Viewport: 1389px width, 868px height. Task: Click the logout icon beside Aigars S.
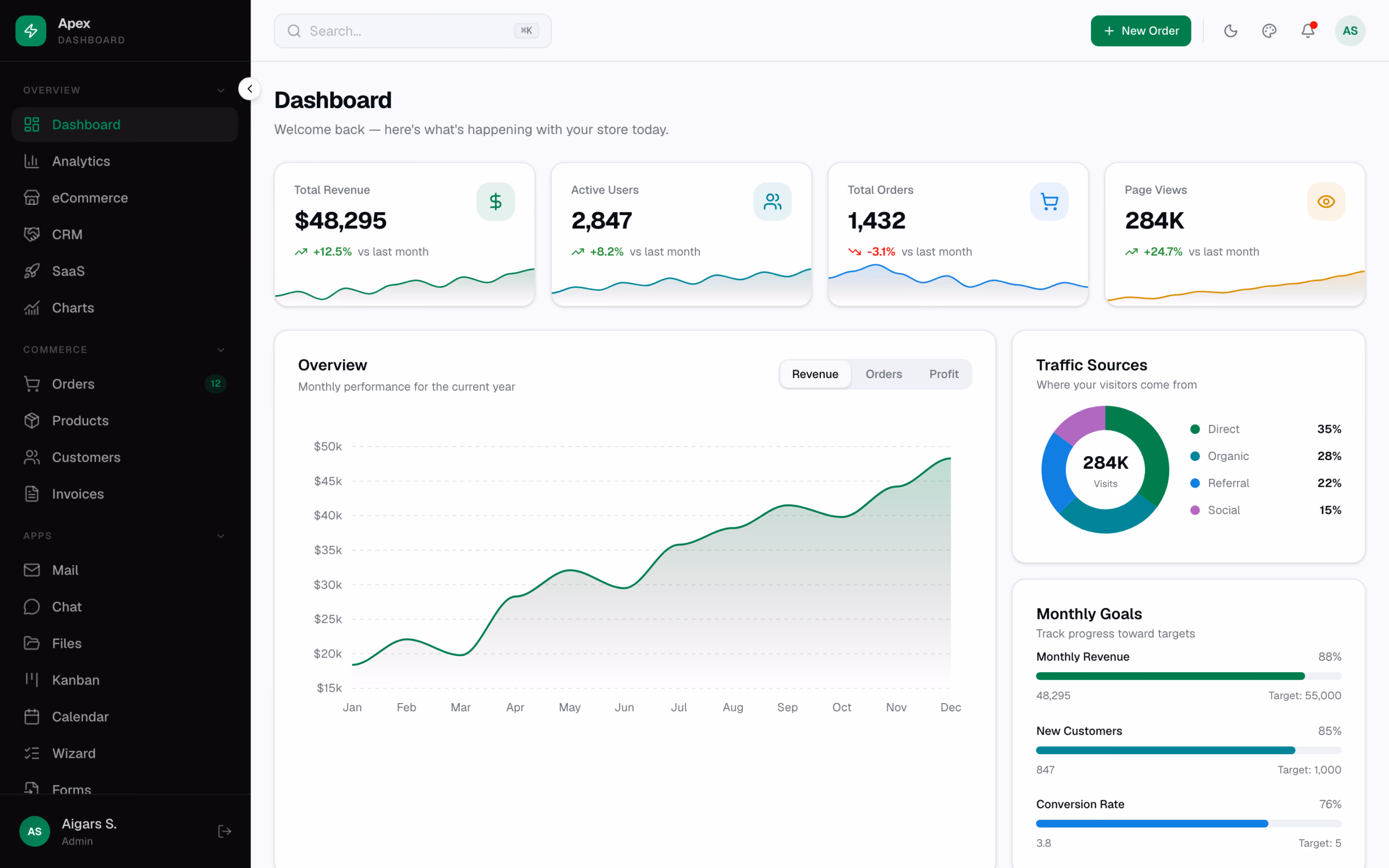225,831
